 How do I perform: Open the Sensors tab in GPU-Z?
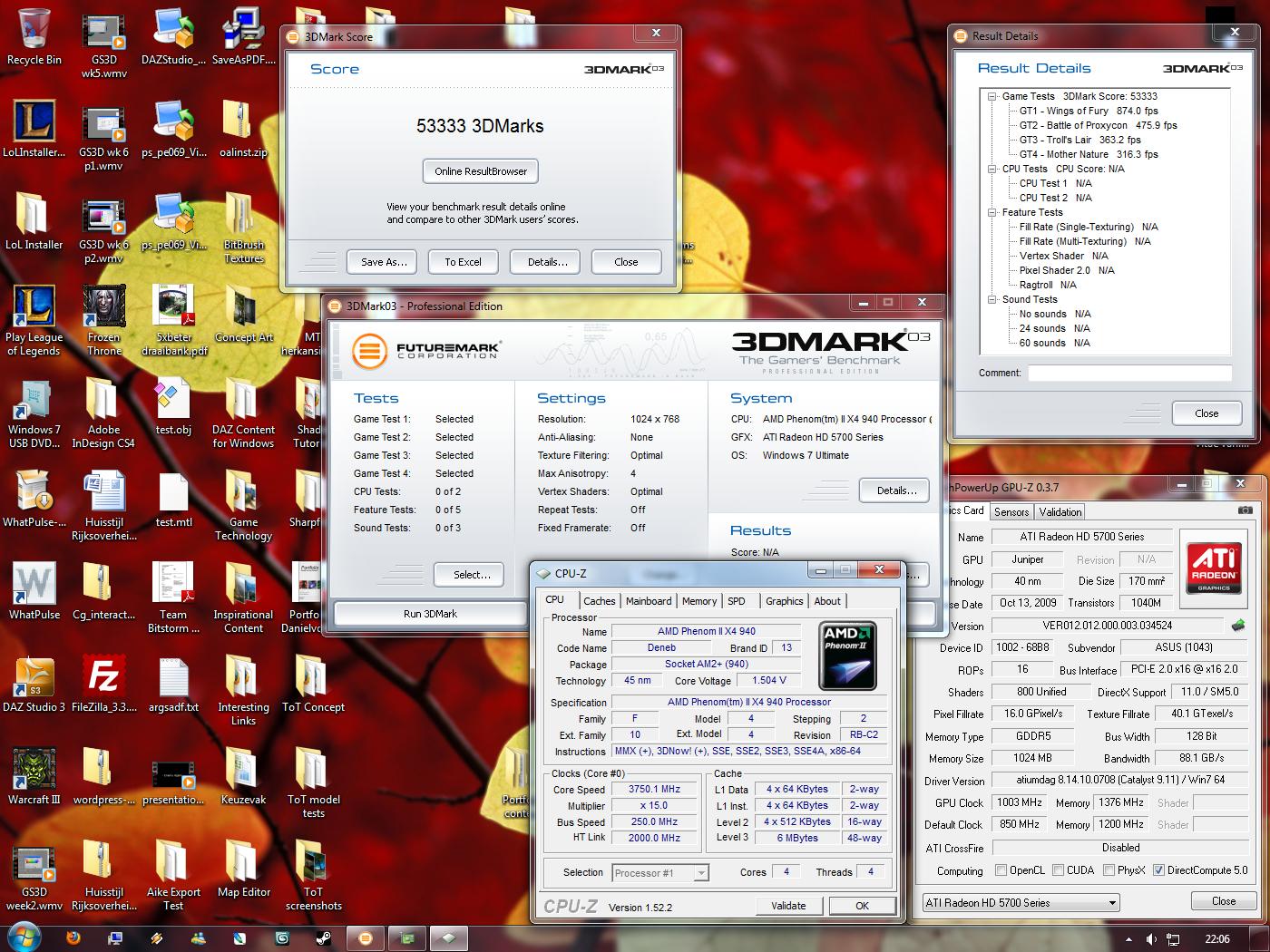tap(1011, 512)
